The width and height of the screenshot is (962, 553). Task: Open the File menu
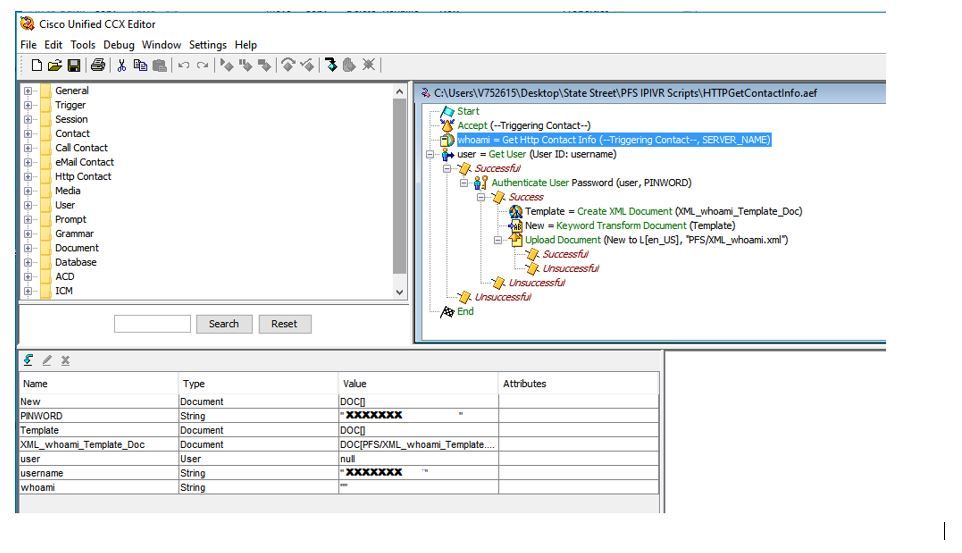point(28,45)
